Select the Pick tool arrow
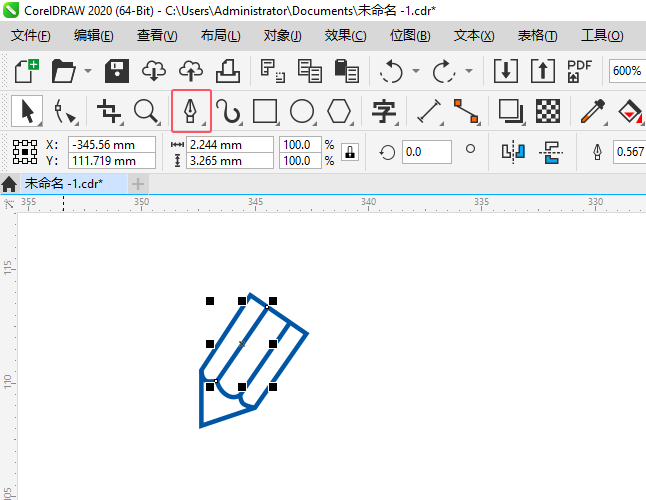The width and height of the screenshot is (646, 500). (x=27, y=111)
